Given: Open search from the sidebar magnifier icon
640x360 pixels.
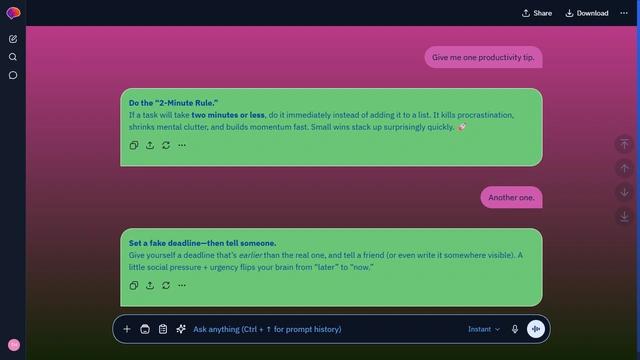Looking at the screenshot, I should click(x=13, y=57).
